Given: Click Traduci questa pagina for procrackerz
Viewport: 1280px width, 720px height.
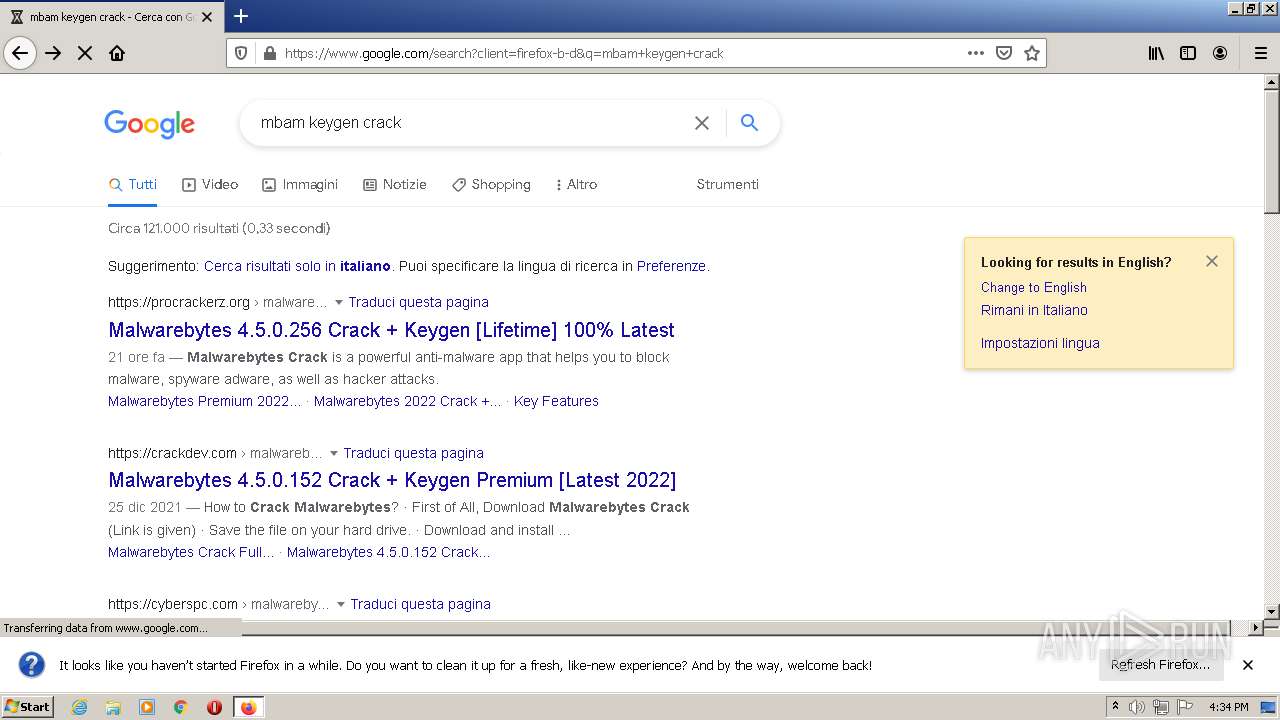Looking at the screenshot, I should [x=418, y=302].
